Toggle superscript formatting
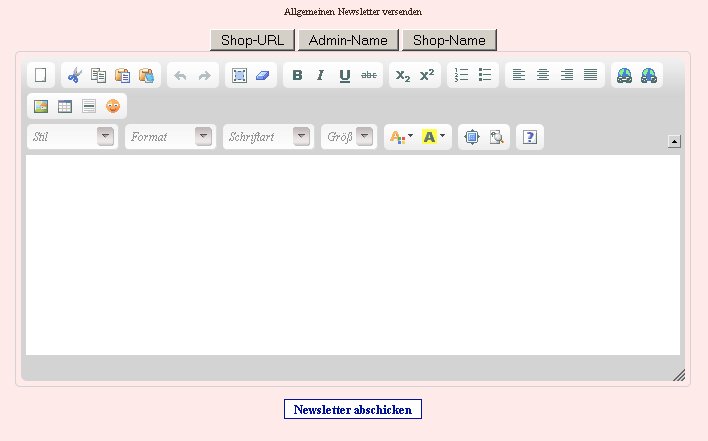The height and width of the screenshot is (441, 708). 427,75
